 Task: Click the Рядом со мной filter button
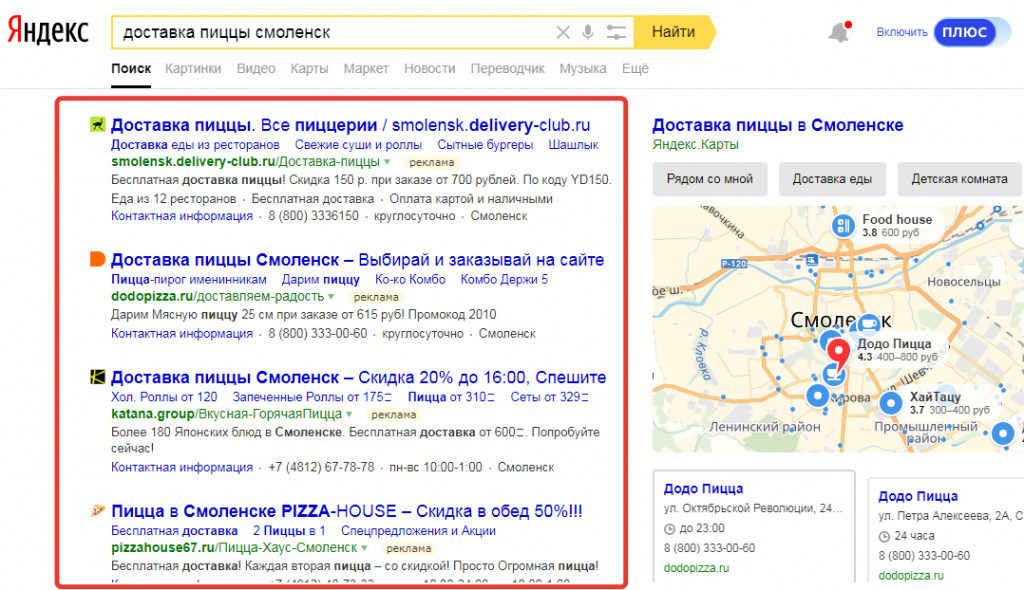(x=709, y=179)
